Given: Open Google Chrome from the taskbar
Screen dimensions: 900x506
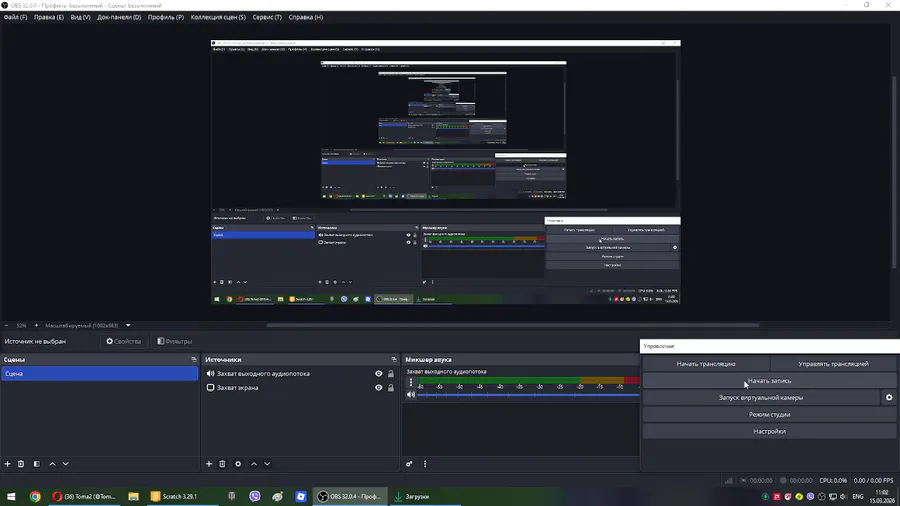Looking at the screenshot, I should point(35,496).
